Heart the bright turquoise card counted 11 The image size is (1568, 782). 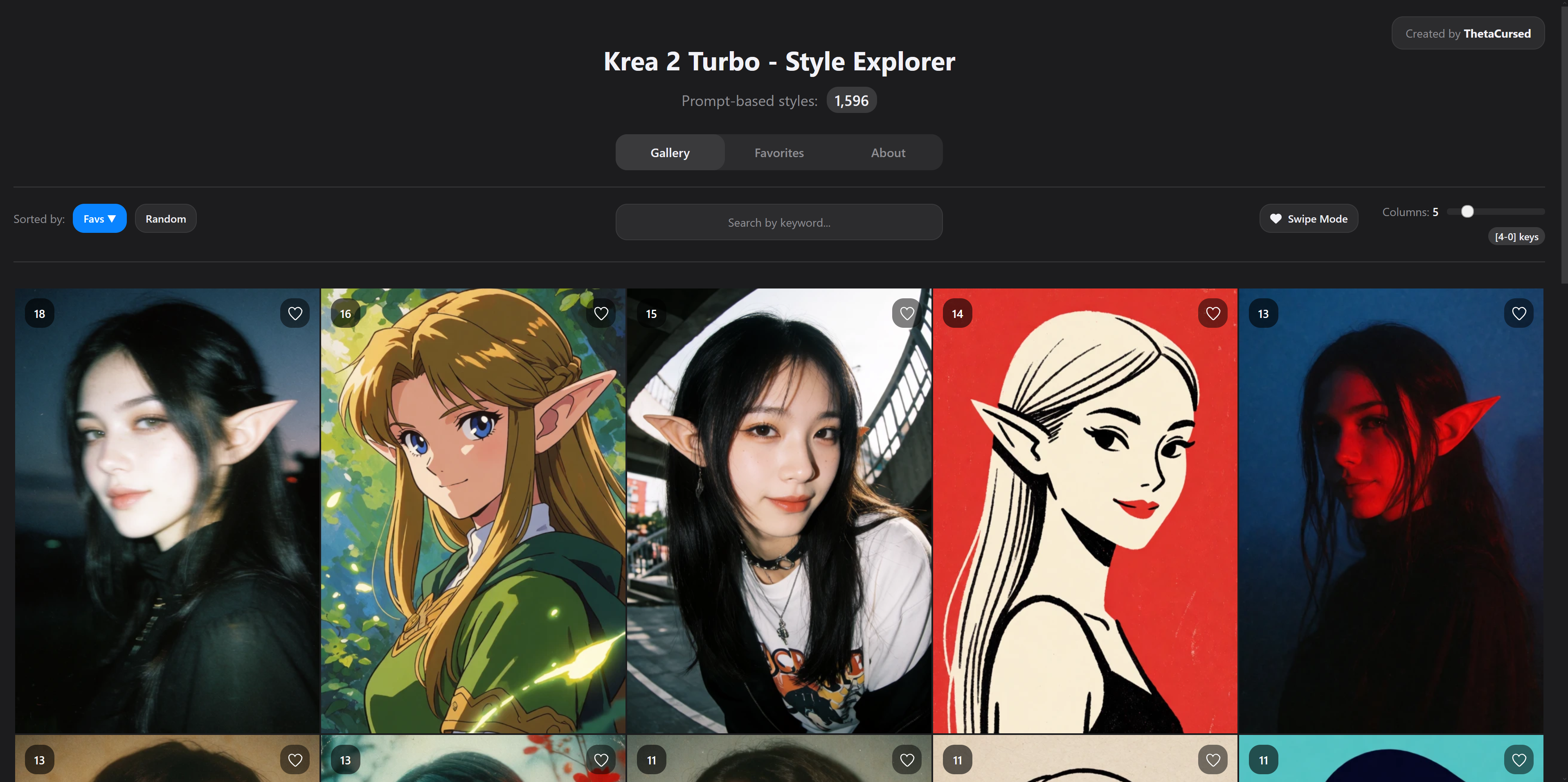click(1519, 760)
